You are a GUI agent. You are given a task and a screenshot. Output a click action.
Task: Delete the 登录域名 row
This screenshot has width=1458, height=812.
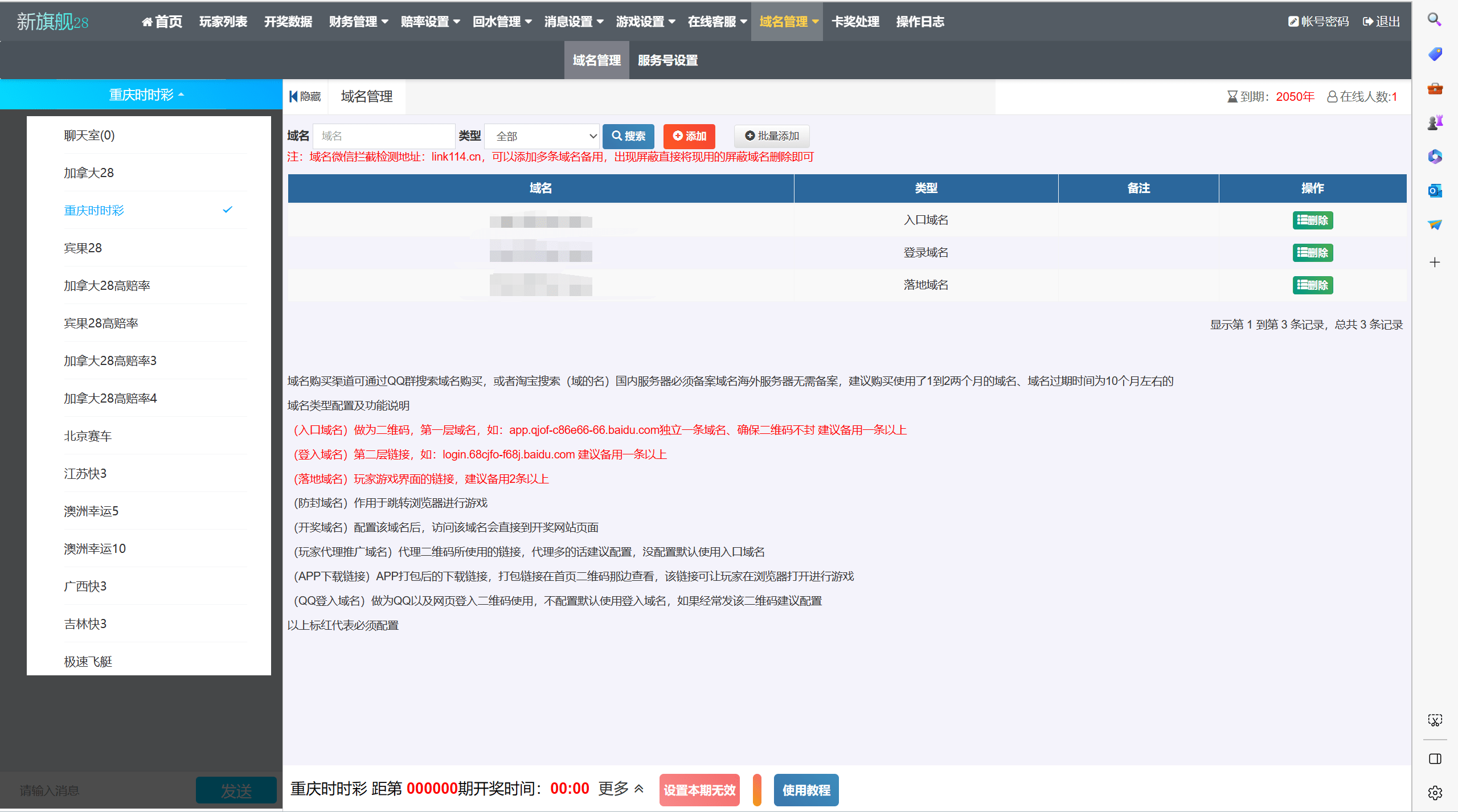(1312, 253)
